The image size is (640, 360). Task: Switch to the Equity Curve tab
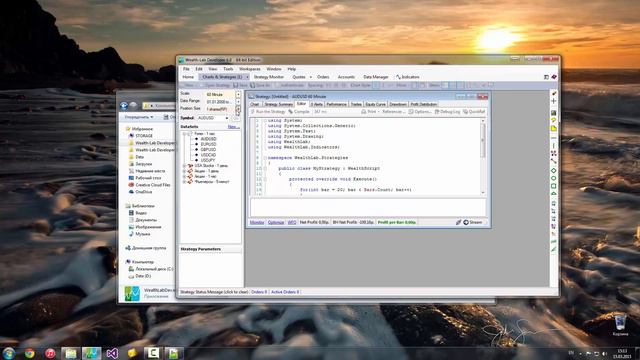(375, 104)
